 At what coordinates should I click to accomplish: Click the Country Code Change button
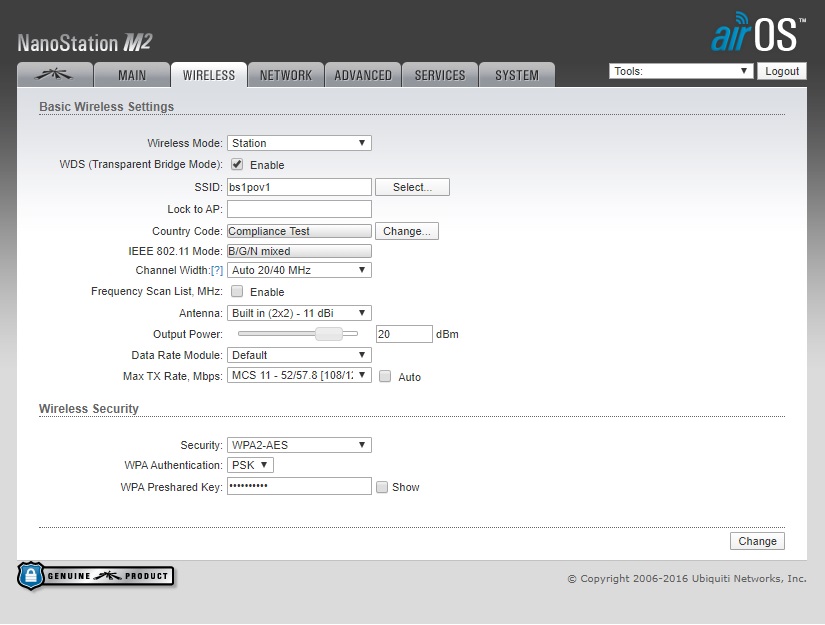click(x=407, y=231)
